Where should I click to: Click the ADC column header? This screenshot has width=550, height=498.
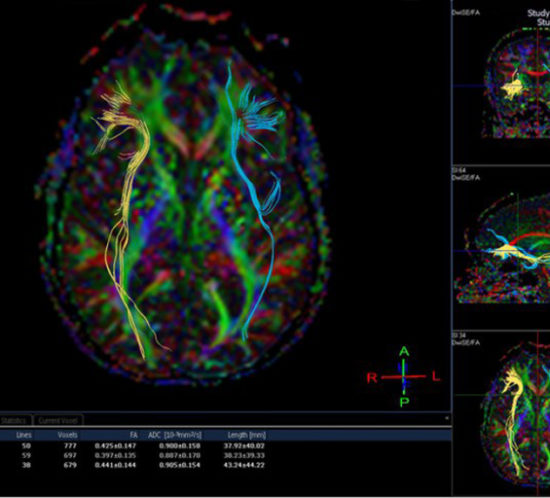(x=175, y=435)
